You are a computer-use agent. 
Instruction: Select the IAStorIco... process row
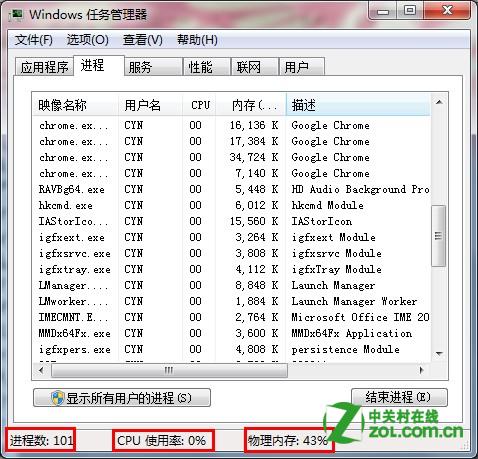(x=231, y=221)
